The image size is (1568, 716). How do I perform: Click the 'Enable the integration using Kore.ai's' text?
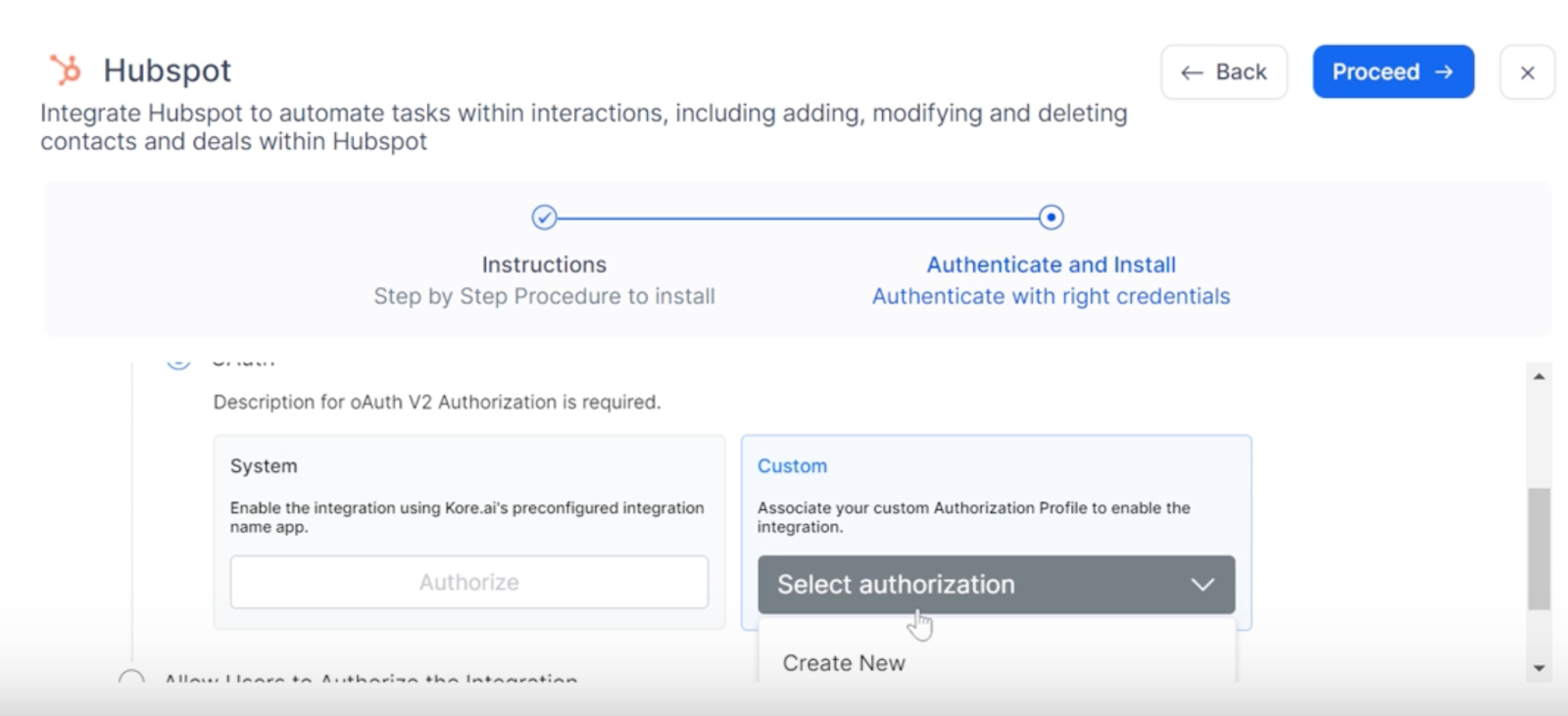coord(466,517)
